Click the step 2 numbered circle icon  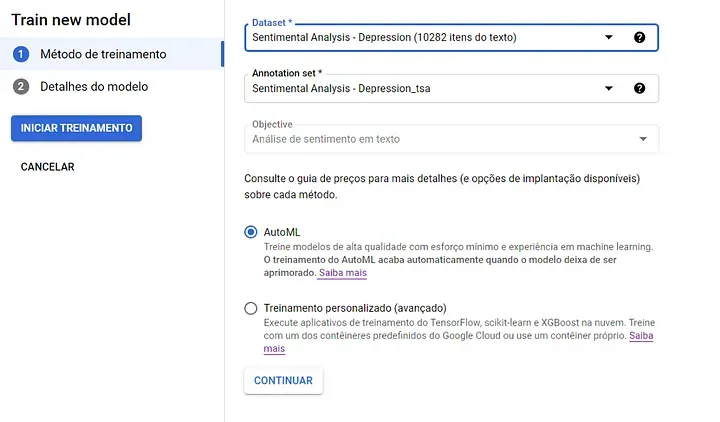pos(21,87)
